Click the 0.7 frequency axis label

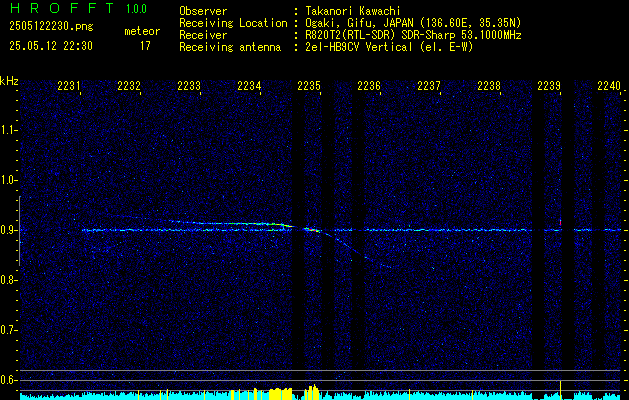click(x=8, y=330)
